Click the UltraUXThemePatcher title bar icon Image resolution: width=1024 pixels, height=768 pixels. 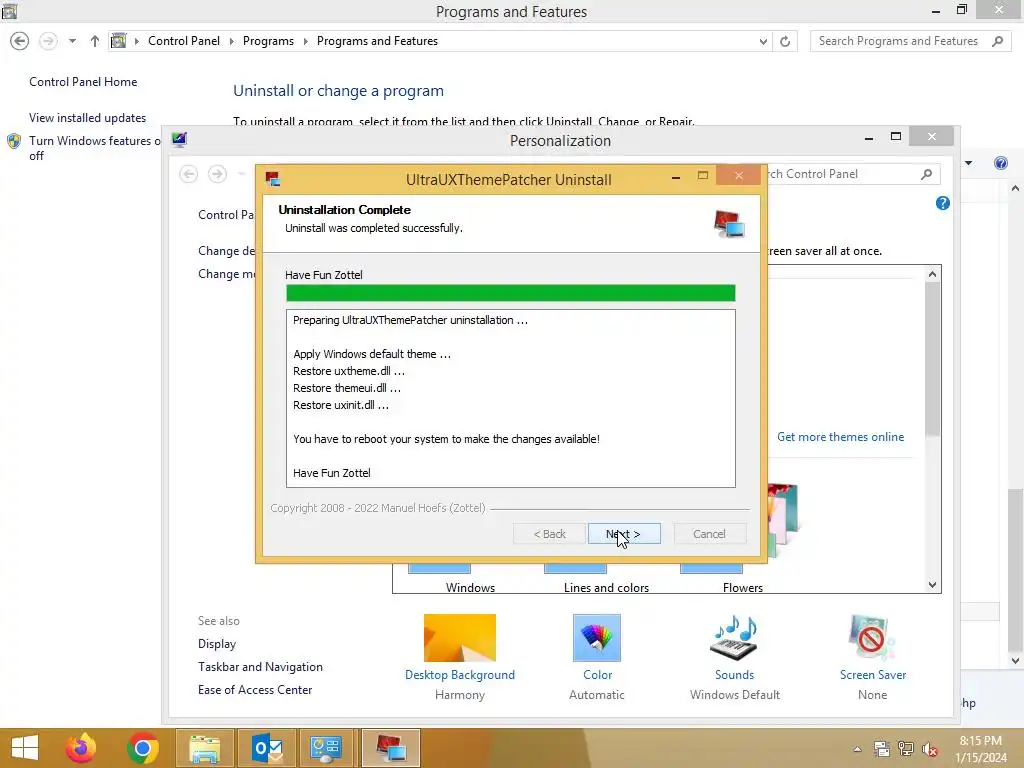point(272,179)
